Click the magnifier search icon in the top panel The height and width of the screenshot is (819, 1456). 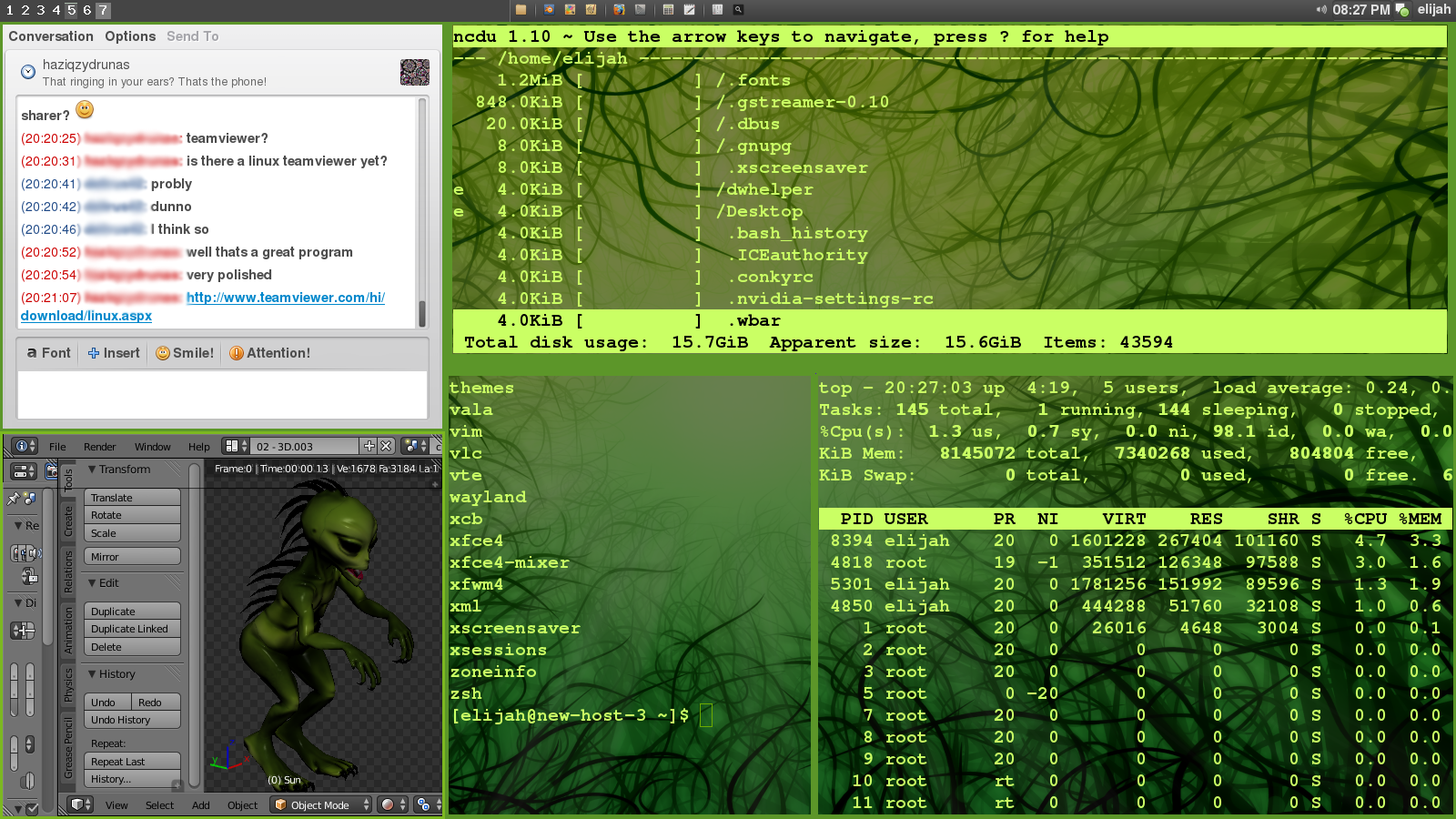pyautogui.click(x=738, y=10)
